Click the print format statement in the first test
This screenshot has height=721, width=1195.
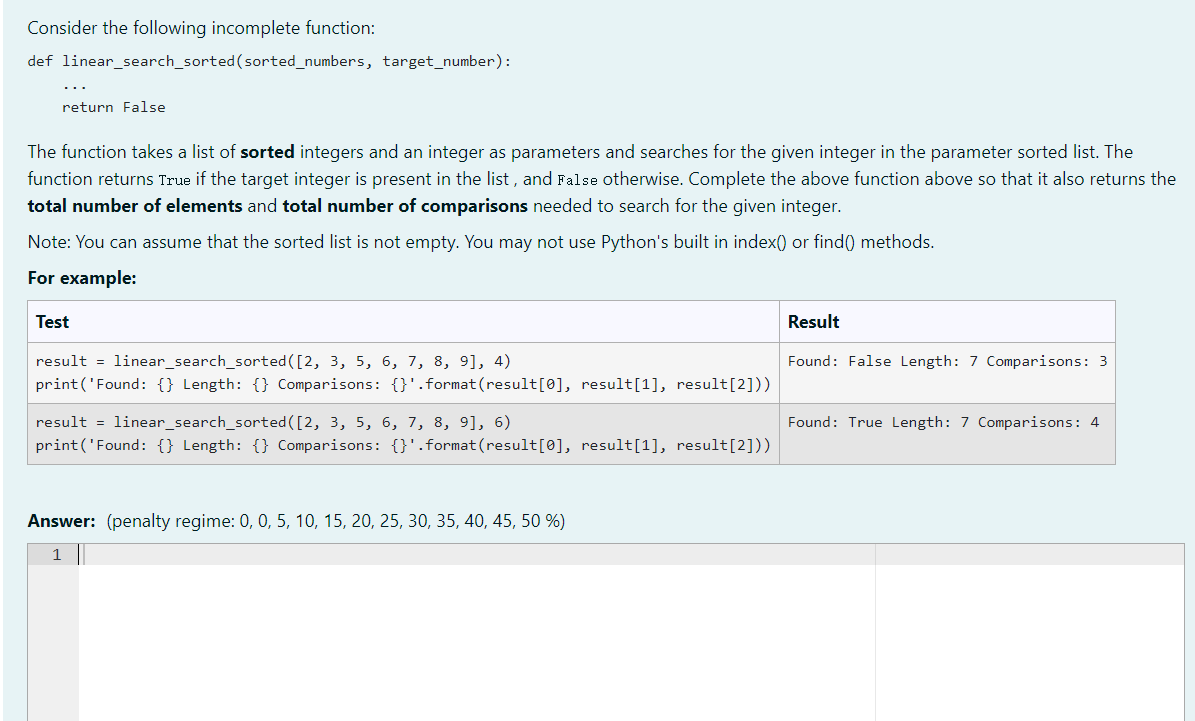(402, 384)
